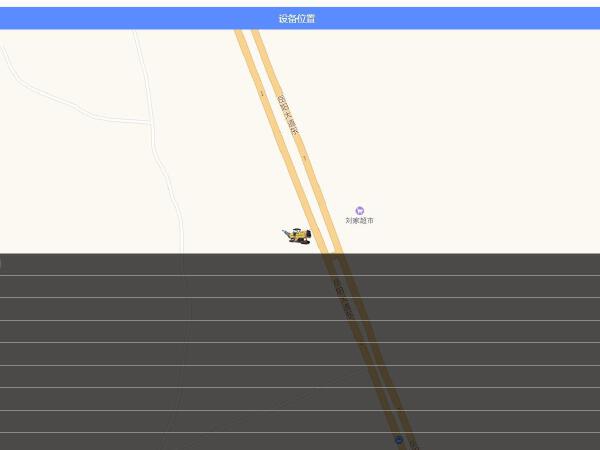Click the yellow drilling machine device marker
This screenshot has width=600, height=450.
[x=297, y=235]
